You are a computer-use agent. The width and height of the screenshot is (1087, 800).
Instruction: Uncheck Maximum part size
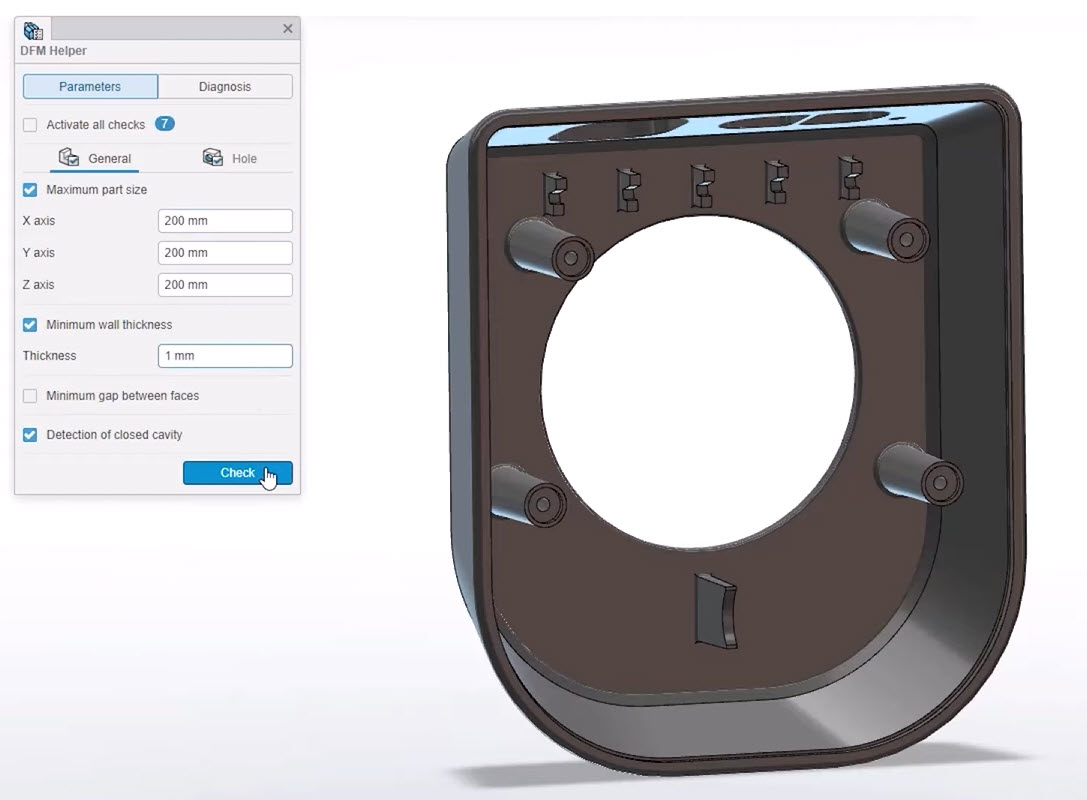pyautogui.click(x=30, y=190)
